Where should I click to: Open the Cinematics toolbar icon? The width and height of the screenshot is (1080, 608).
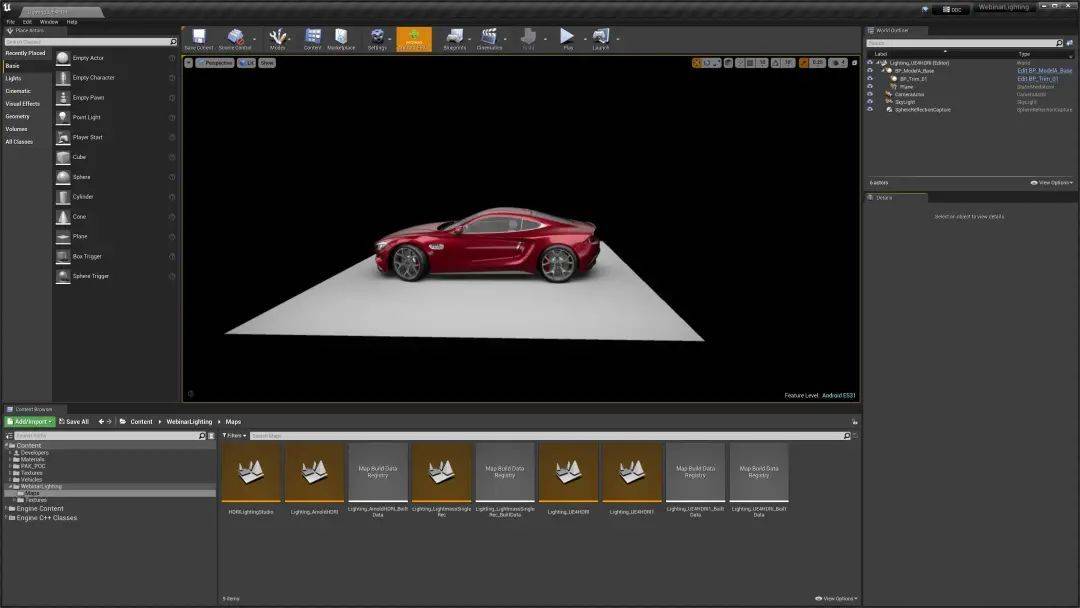[489, 39]
